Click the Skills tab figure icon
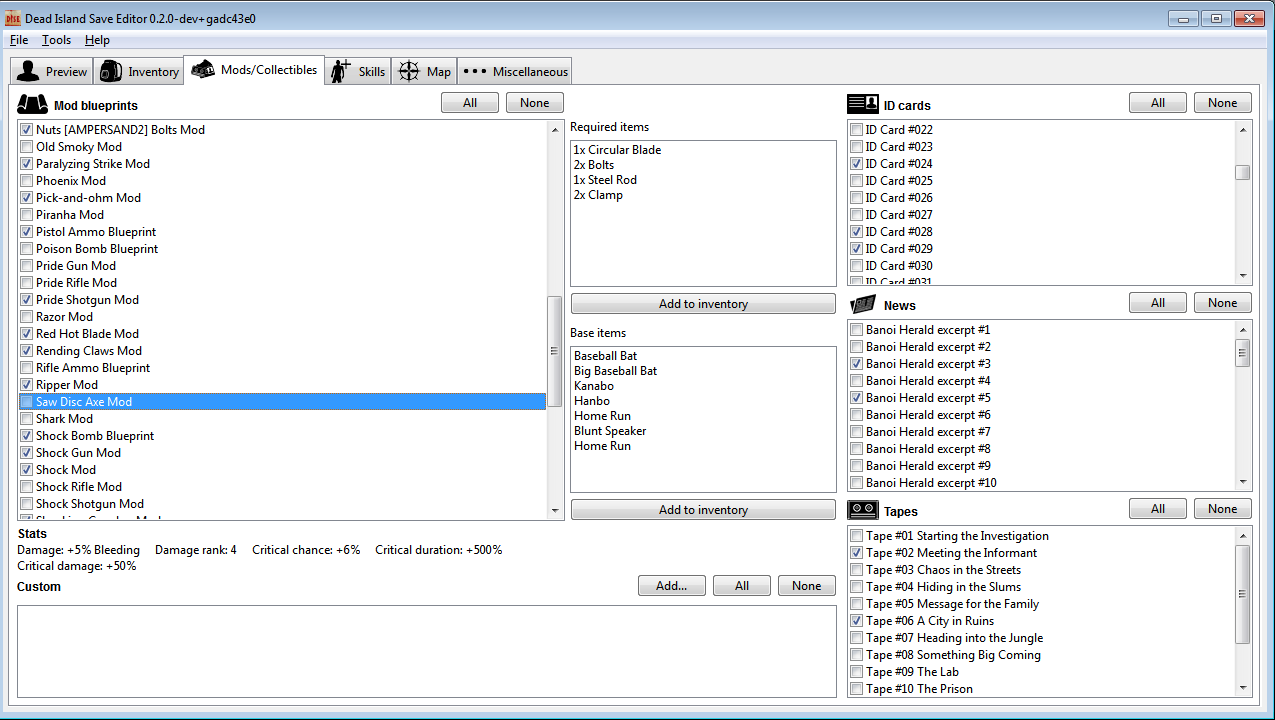Screen dimensions: 1275x720 point(342,71)
